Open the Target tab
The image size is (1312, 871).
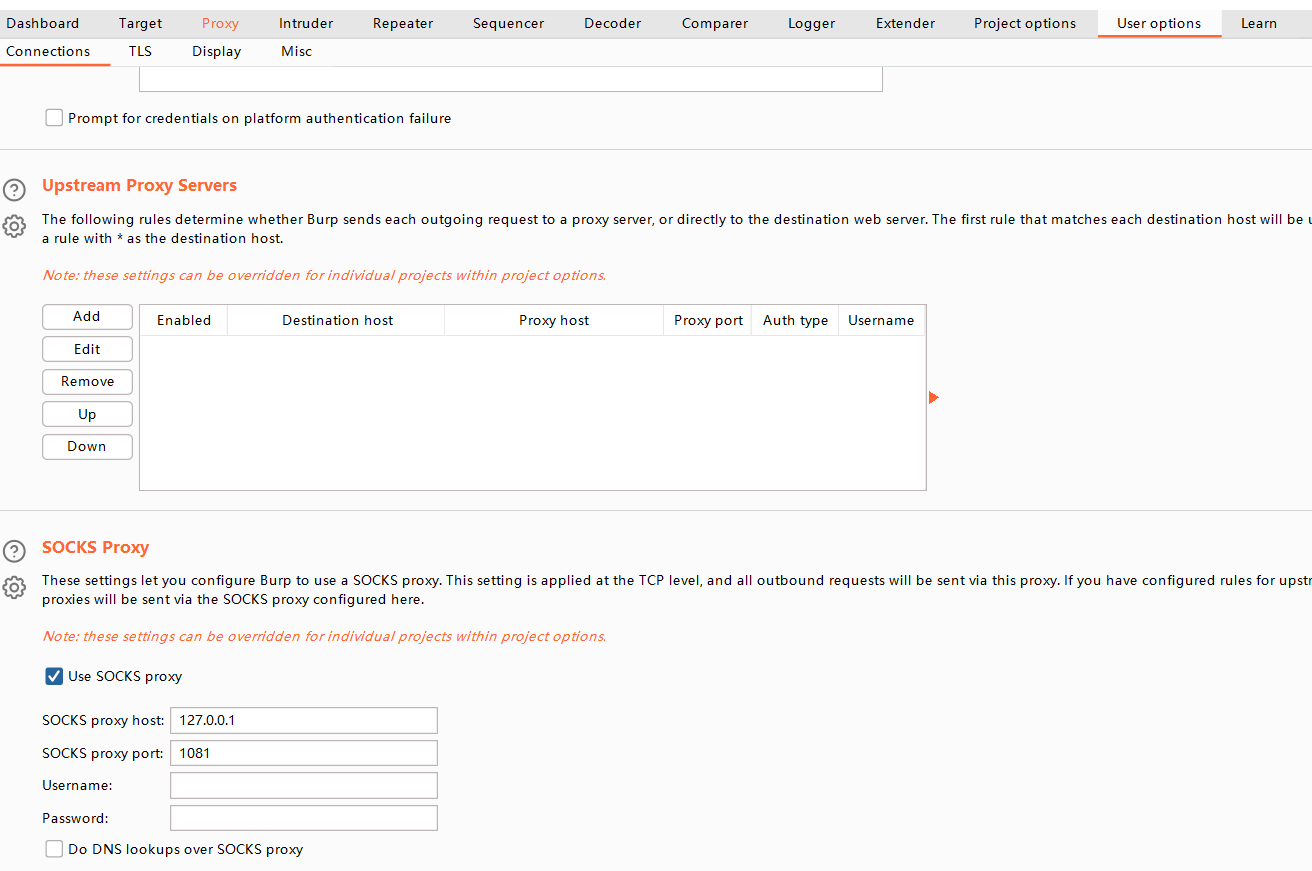click(x=140, y=23)
